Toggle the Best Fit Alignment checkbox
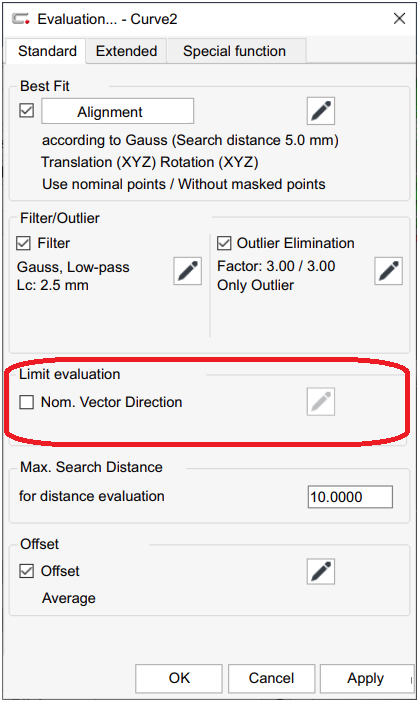418x702 pixels. coord(26,110)
